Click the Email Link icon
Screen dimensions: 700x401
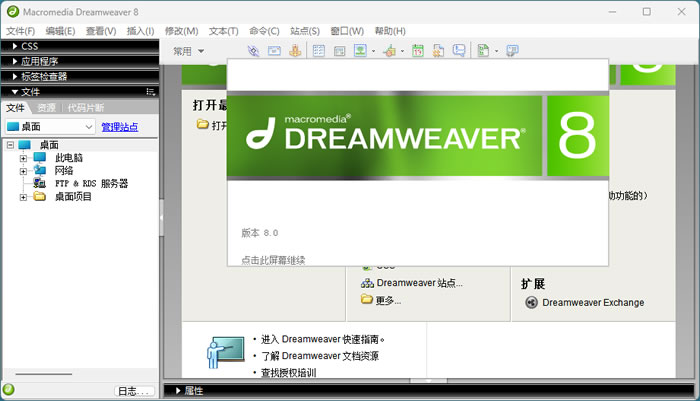(x=274, y=51)
